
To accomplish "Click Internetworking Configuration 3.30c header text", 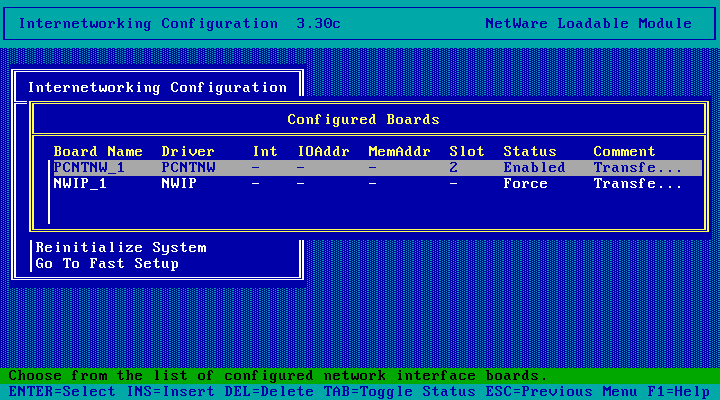I will pos(180,23).
